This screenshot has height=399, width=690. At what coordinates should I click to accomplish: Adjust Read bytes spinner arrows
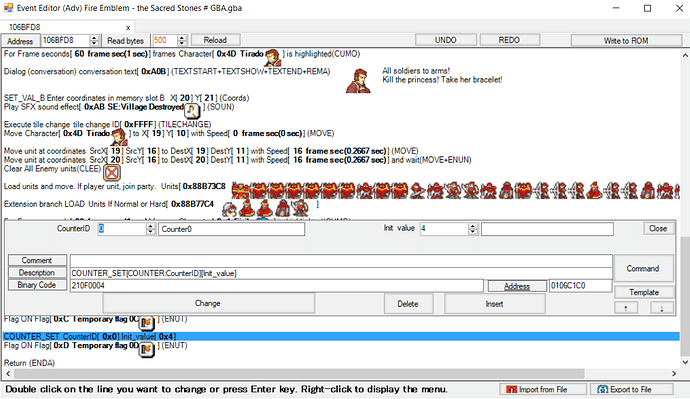[182, 40]
